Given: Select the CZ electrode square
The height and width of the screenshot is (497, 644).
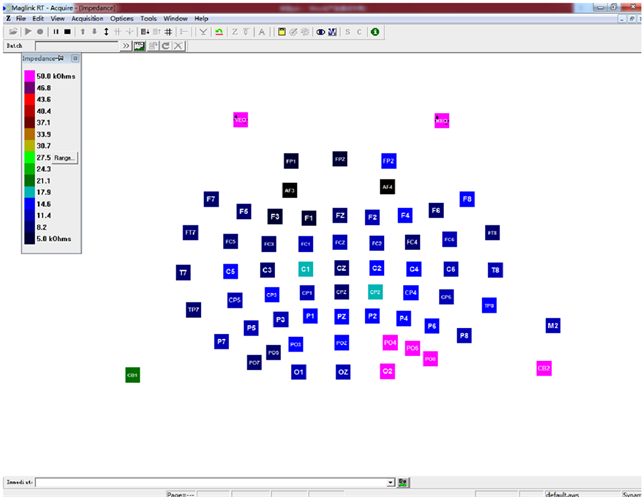Looking at the screenshot, I should tap(341, 268).
